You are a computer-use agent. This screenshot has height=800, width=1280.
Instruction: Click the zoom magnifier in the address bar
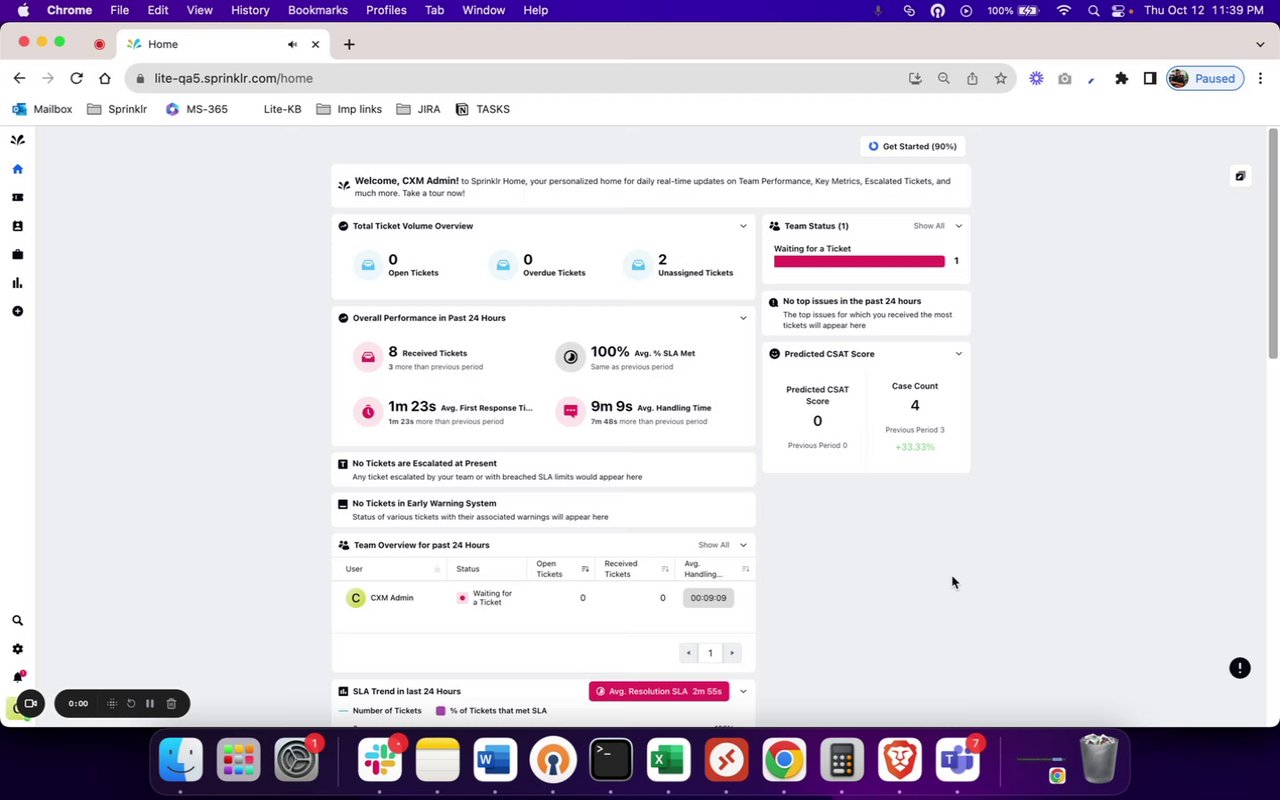943,78
